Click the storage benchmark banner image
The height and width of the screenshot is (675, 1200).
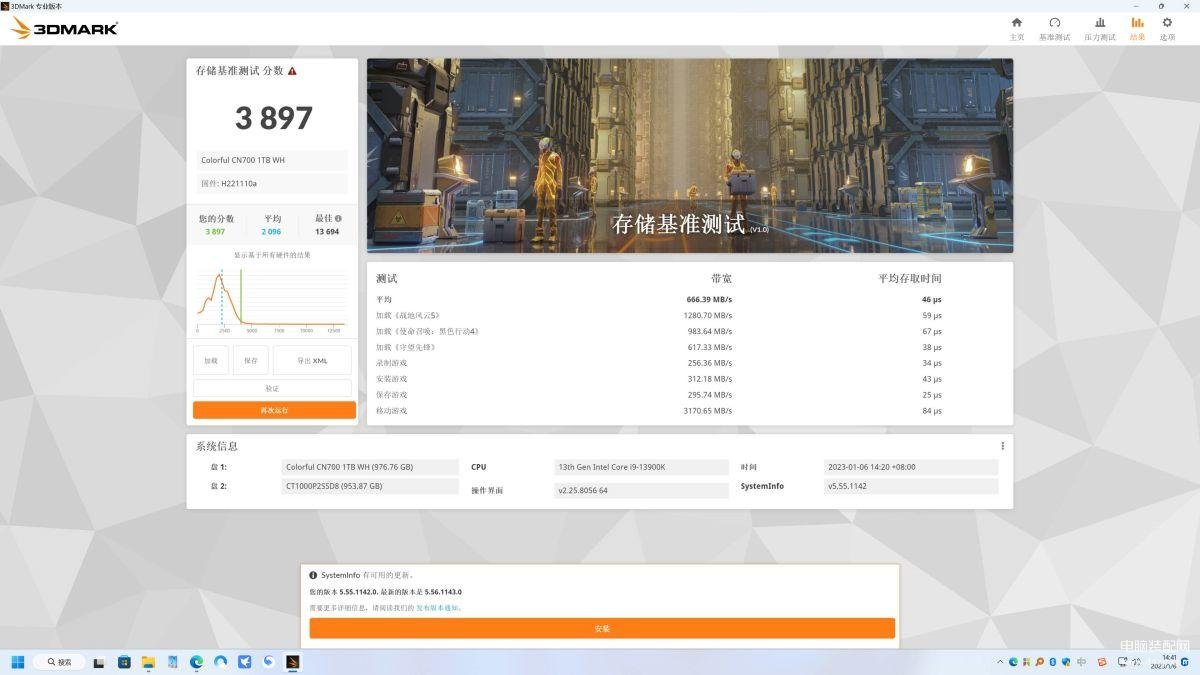tap(690, 155)
